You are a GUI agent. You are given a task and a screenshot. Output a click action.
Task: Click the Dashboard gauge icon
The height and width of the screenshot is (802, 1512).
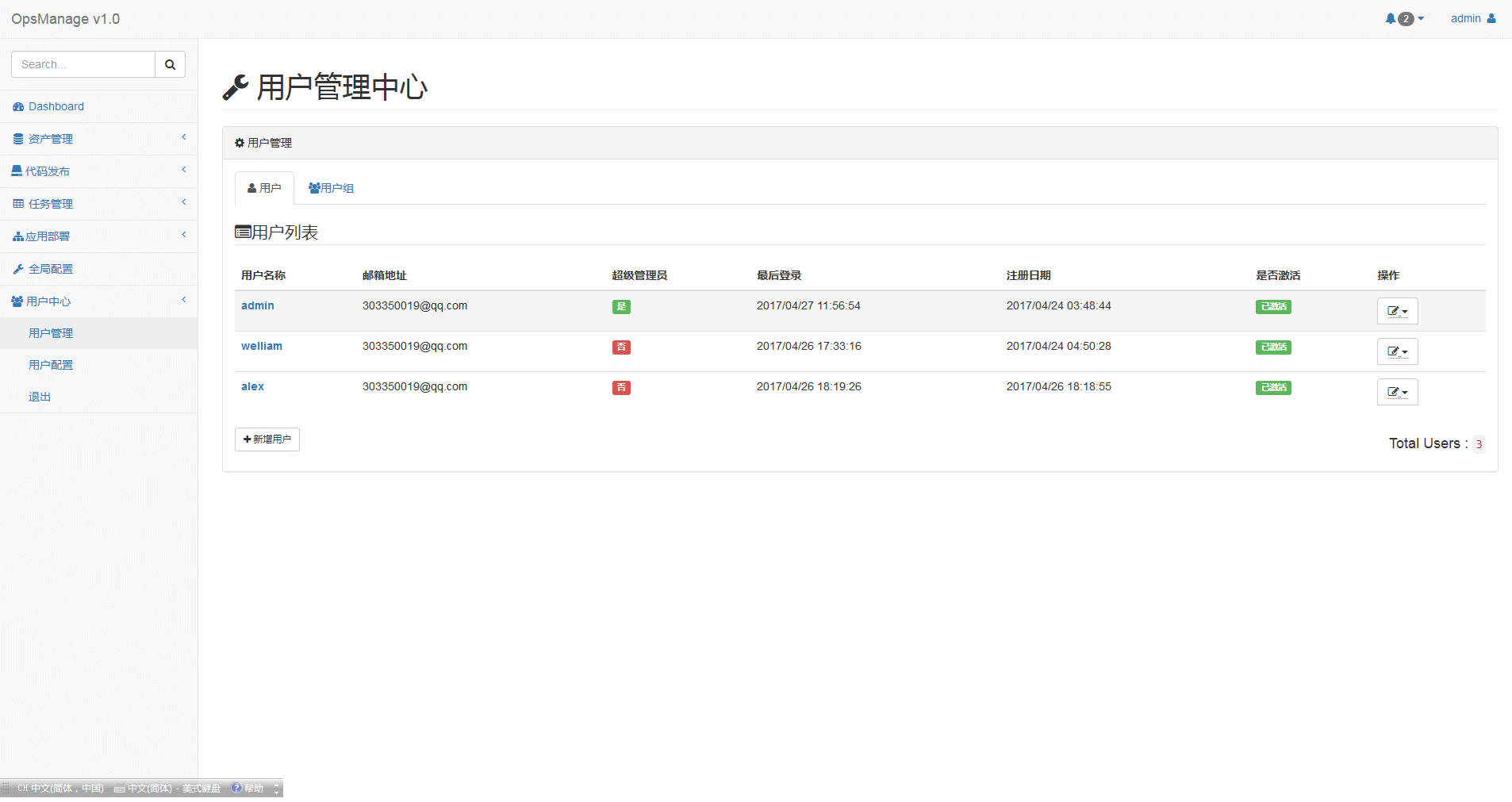pyautogui.click(x=18, y=106)
